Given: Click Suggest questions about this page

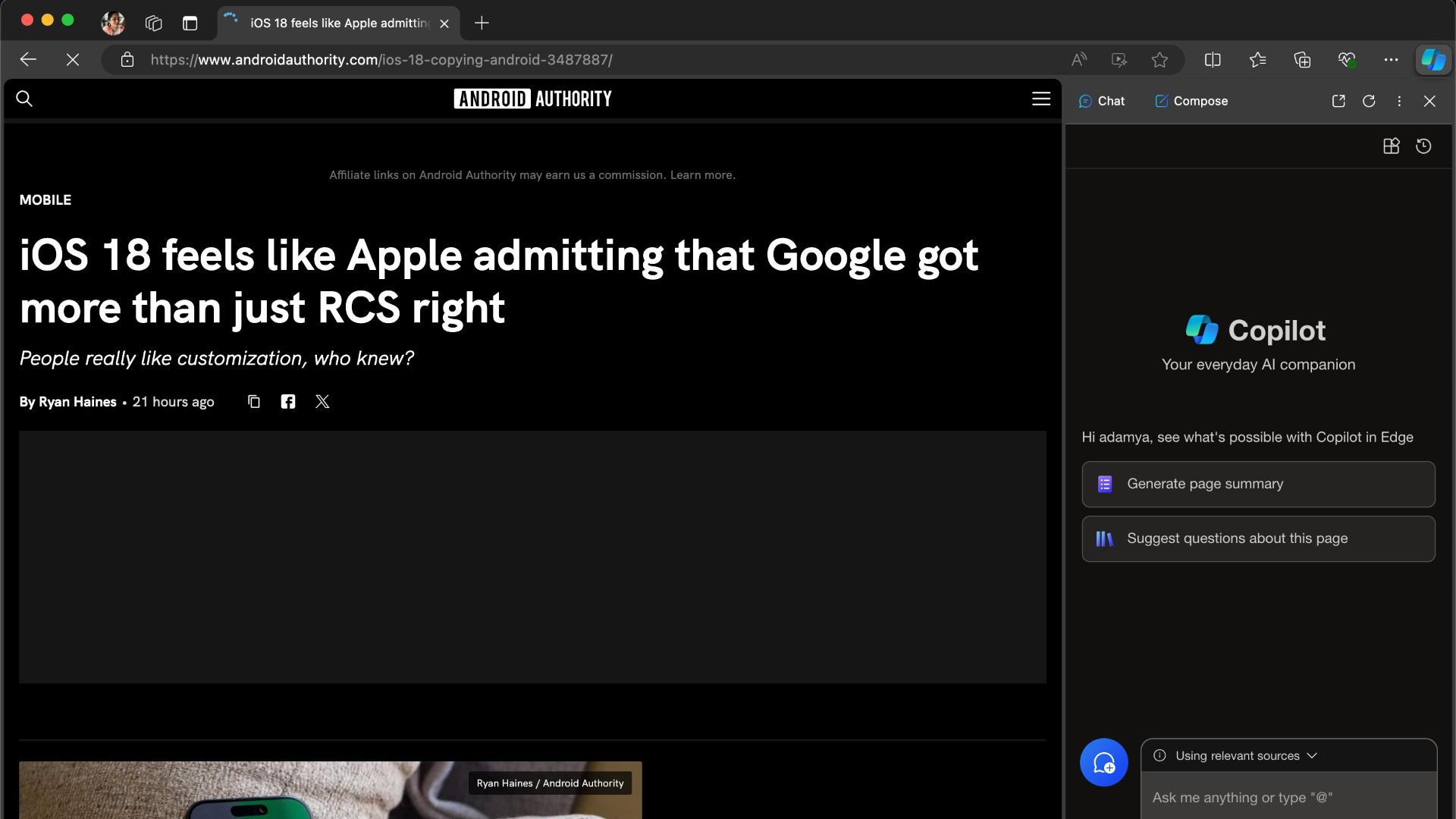Looking at the screenshot, I should [x=1258, y=538].
